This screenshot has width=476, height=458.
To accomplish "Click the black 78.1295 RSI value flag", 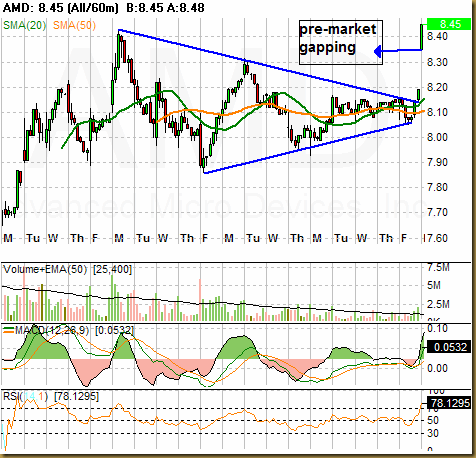I will click(449, 403).
